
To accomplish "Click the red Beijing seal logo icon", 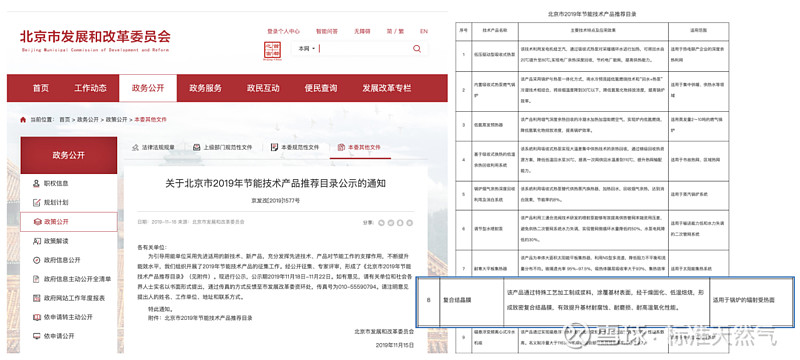I will click(272, 51).
